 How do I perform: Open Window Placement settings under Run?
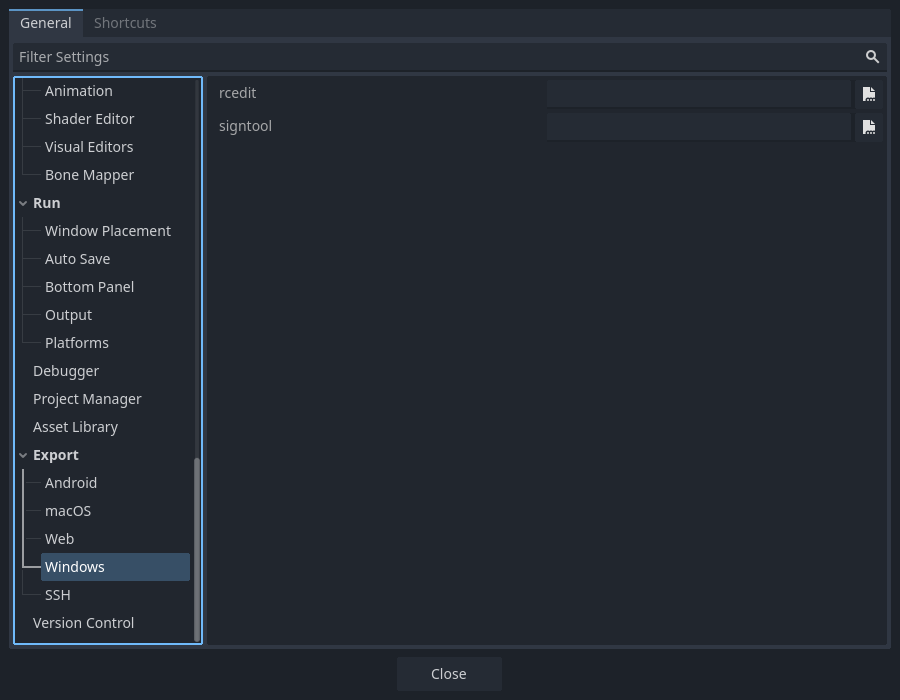tap(108, 231)
